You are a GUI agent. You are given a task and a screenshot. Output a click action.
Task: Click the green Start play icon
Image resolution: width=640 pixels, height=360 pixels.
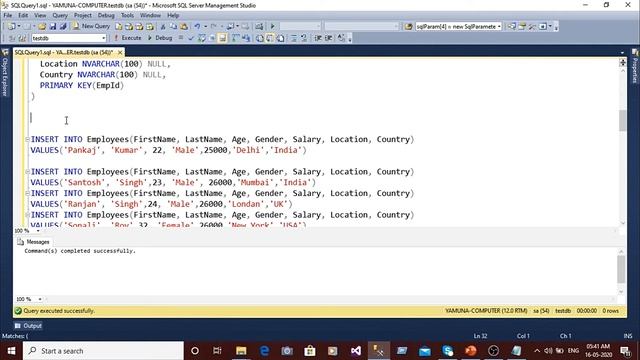[272, 27]
